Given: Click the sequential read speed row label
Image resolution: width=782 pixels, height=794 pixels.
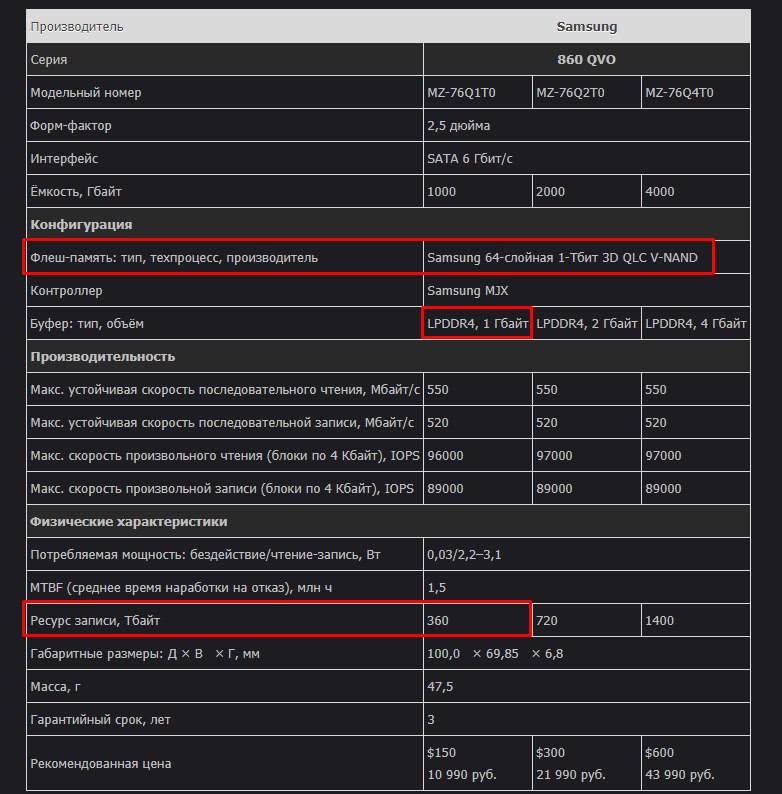Looking at the screenshot, I should click(225, 390).
